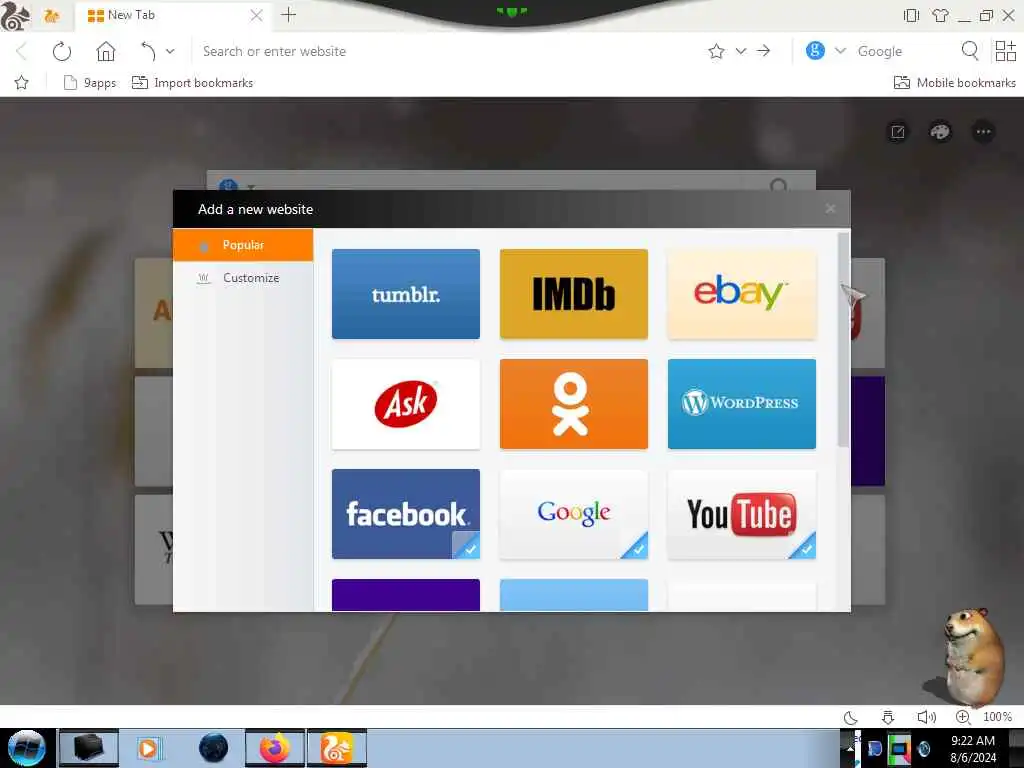Expand the recently closed tabs dropdown
This screenshot has height=768, width=1024.
170,51
